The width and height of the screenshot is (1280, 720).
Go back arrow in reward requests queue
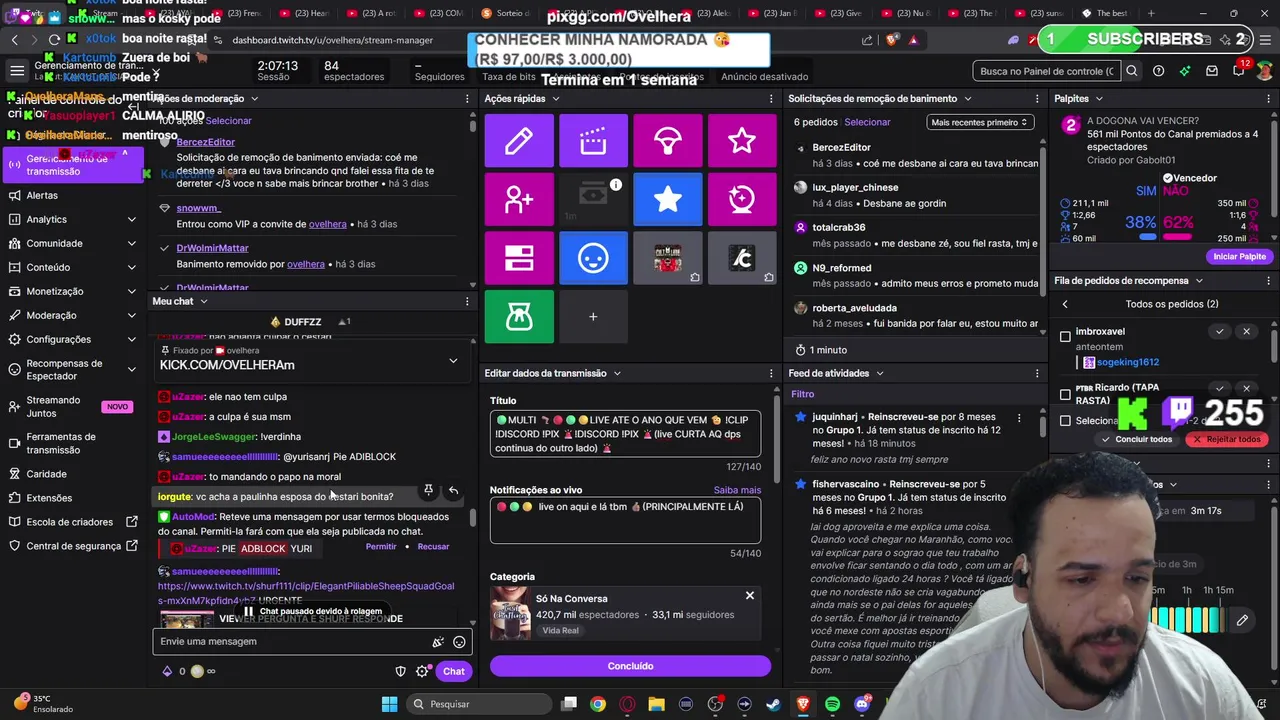[x=1065, y=304]
